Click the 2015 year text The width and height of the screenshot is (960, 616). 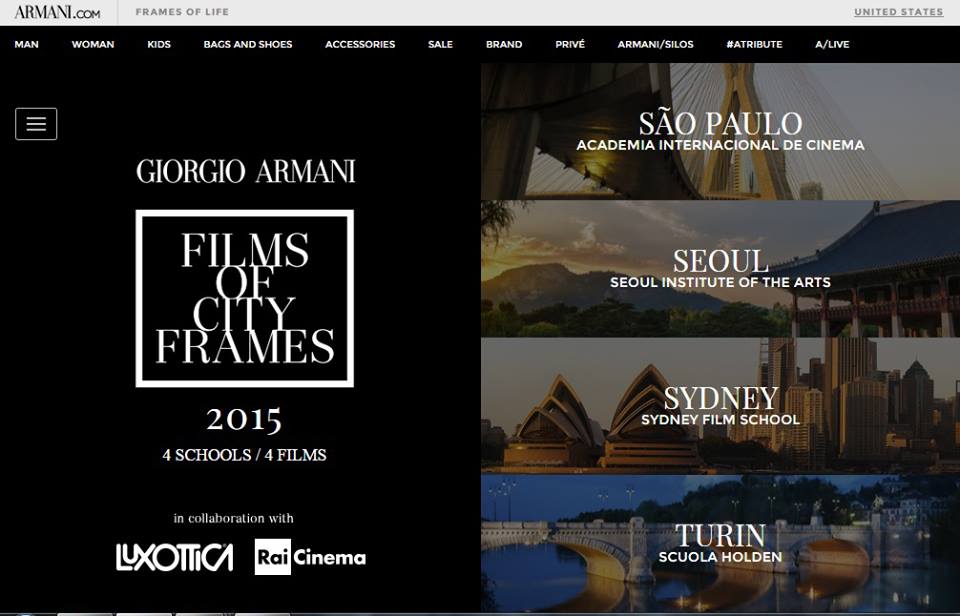[x=244, y=419]
